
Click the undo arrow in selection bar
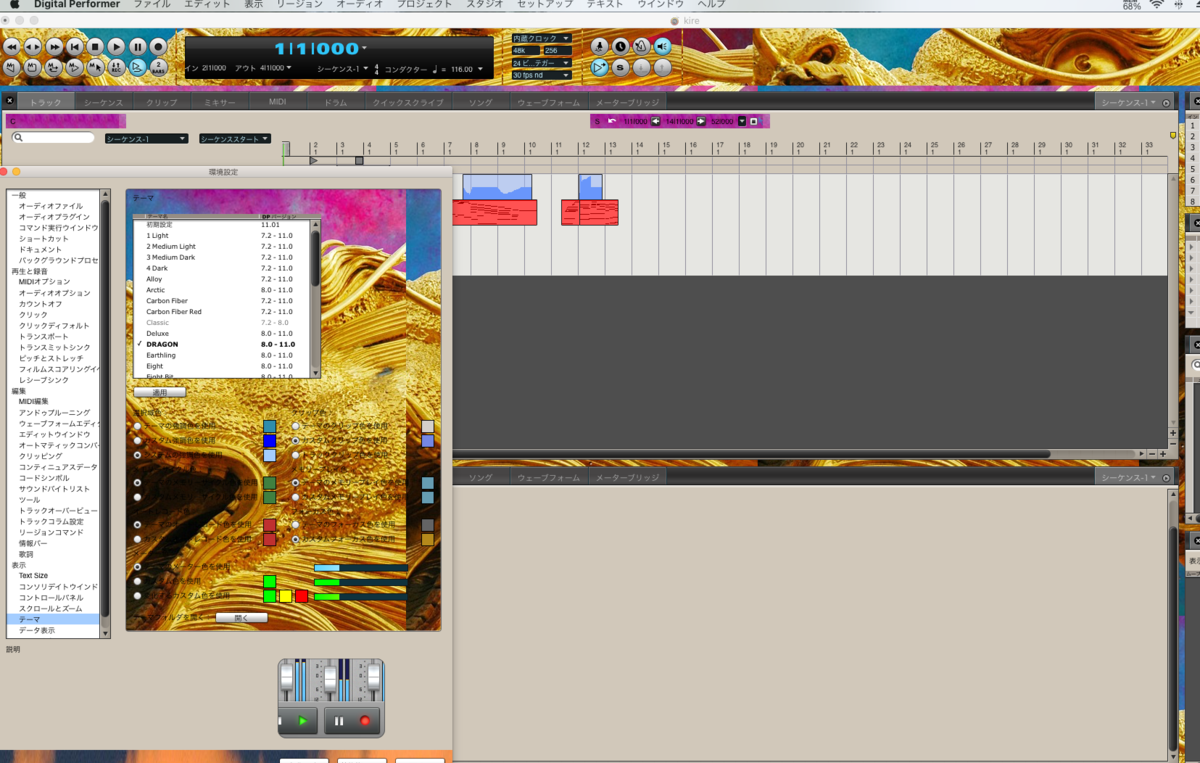click(x=611, y=121)
